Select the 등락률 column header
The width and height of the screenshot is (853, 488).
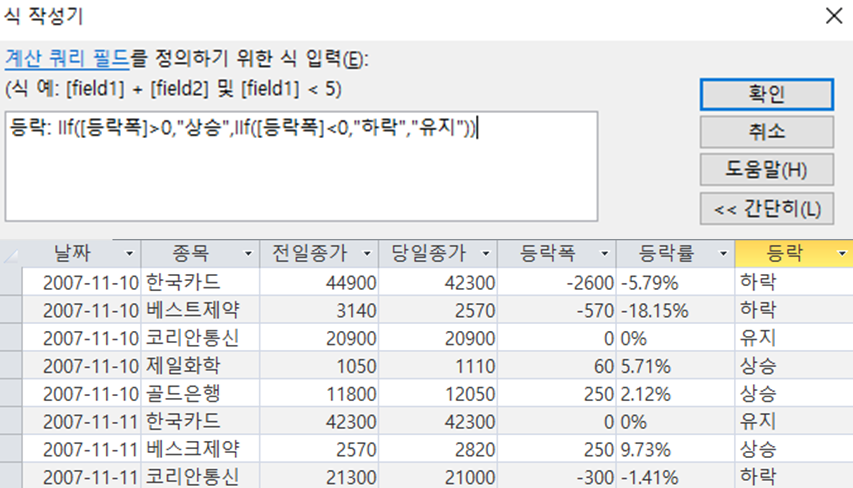[676, 254]
